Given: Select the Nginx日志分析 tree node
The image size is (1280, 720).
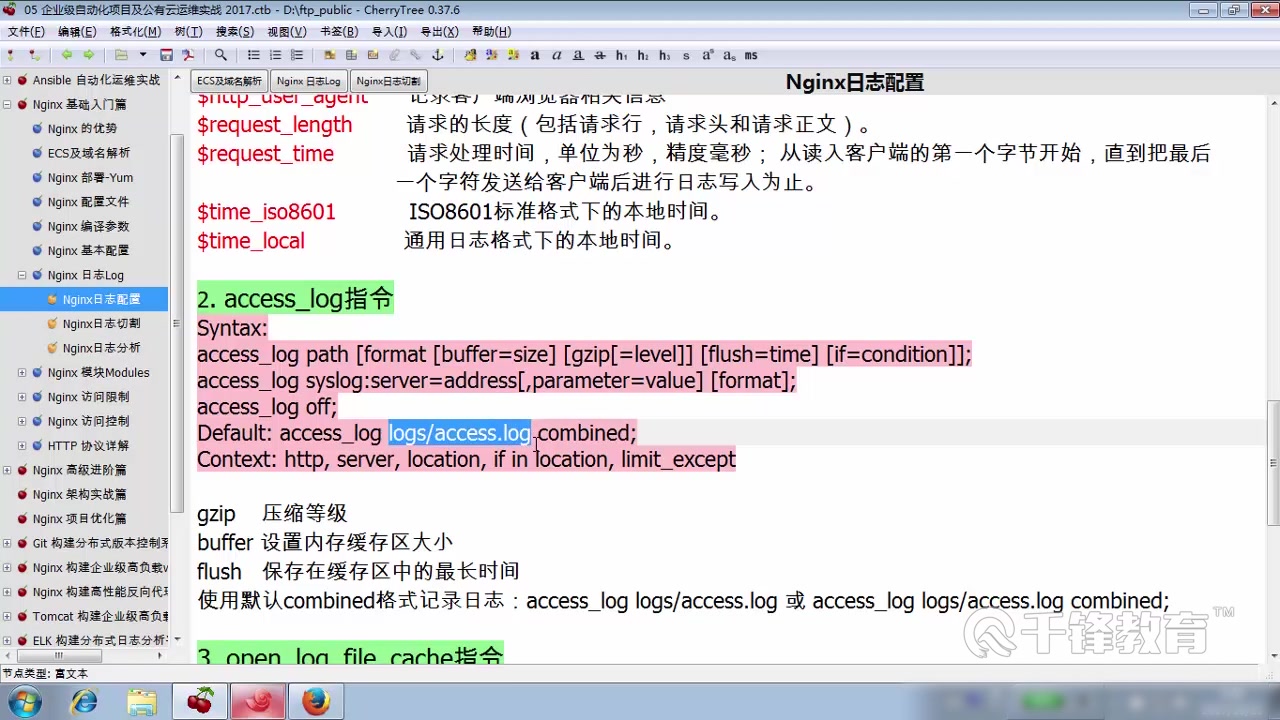Looking at the screenshot, I should coord(101,348).
